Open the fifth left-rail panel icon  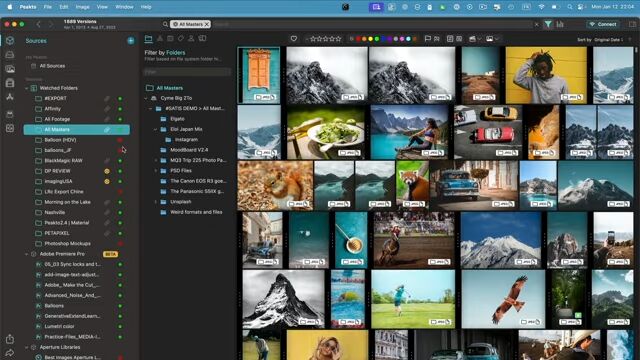coord(10,97)
